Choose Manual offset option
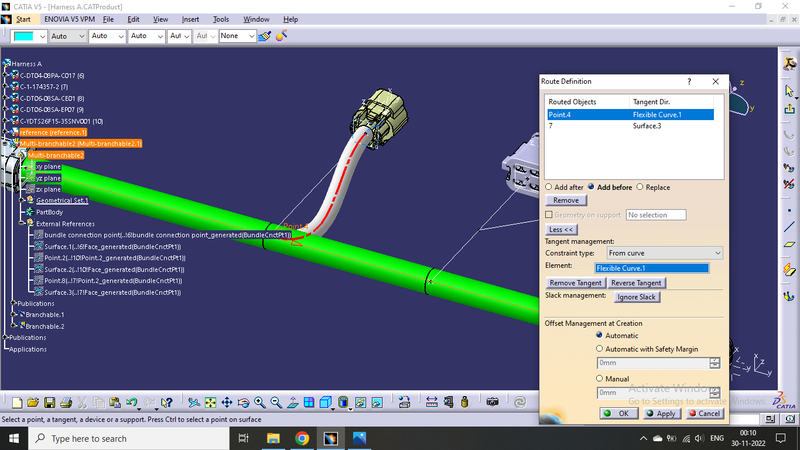 [599, 379]
